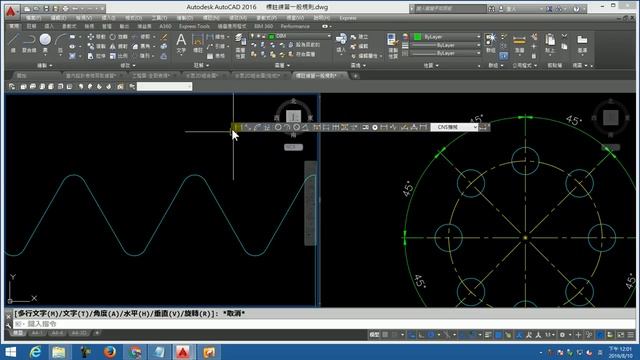The height and width of the screenshot is (360, 640).
Task: Click the 線性 (Linear) dimension button
Action: 216,37
